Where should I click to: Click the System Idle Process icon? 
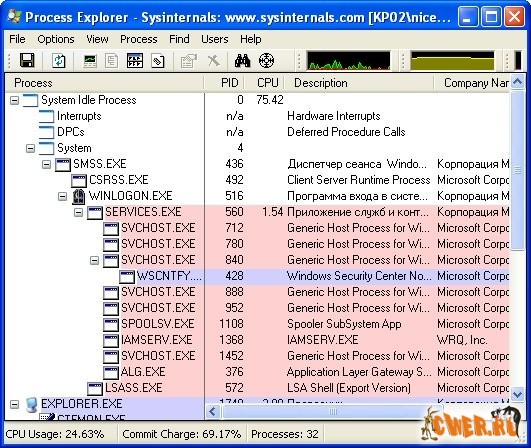click(x=30, y=101)
